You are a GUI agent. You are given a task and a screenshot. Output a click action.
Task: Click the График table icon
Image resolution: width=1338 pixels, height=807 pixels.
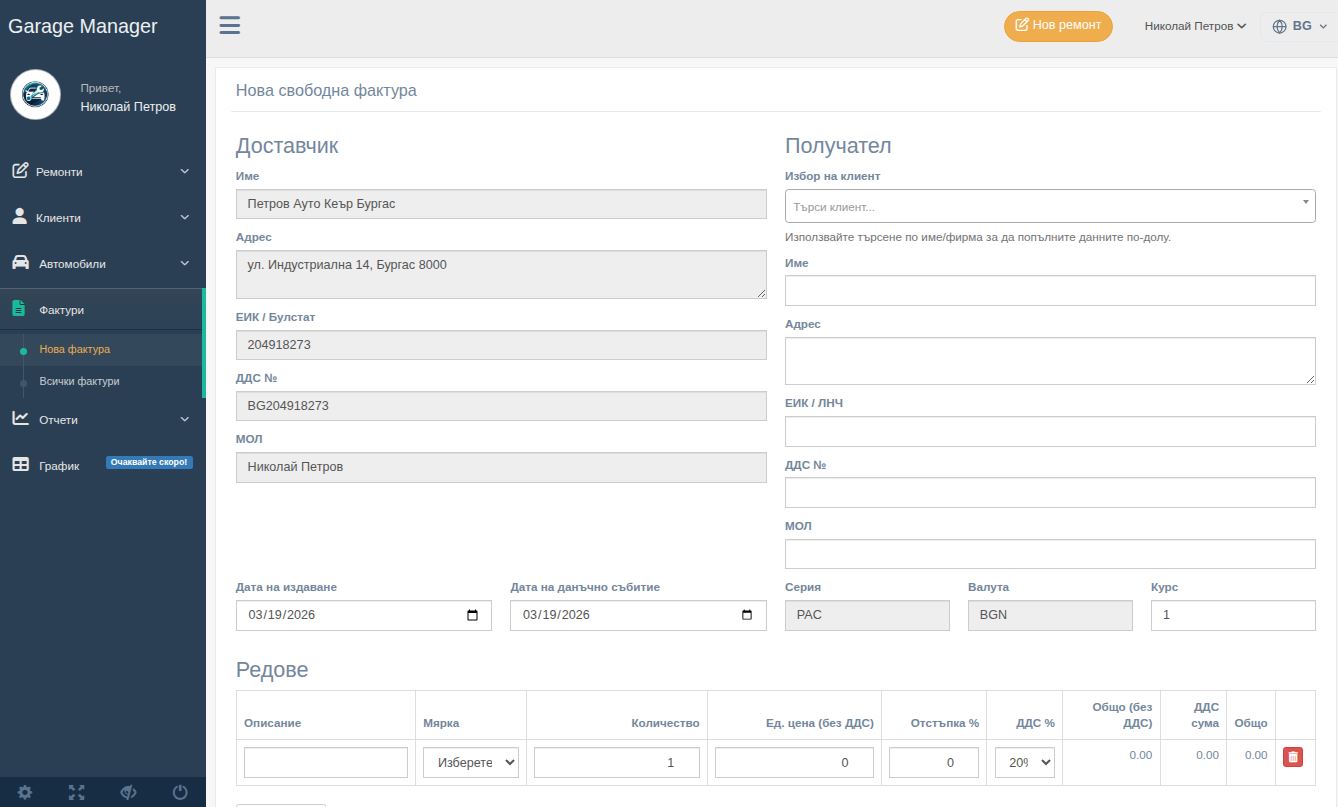pyautogui.click(x=20, y=465)
